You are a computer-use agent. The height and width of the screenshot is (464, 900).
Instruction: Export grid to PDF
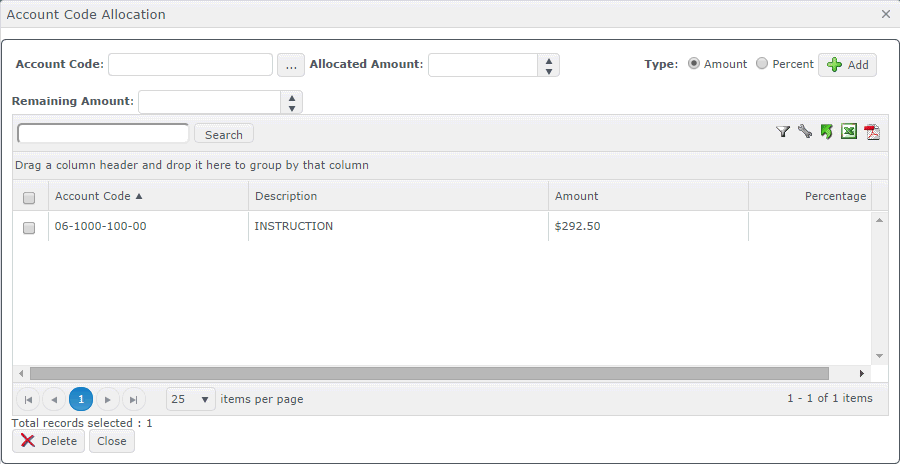[x=872, y=132]
